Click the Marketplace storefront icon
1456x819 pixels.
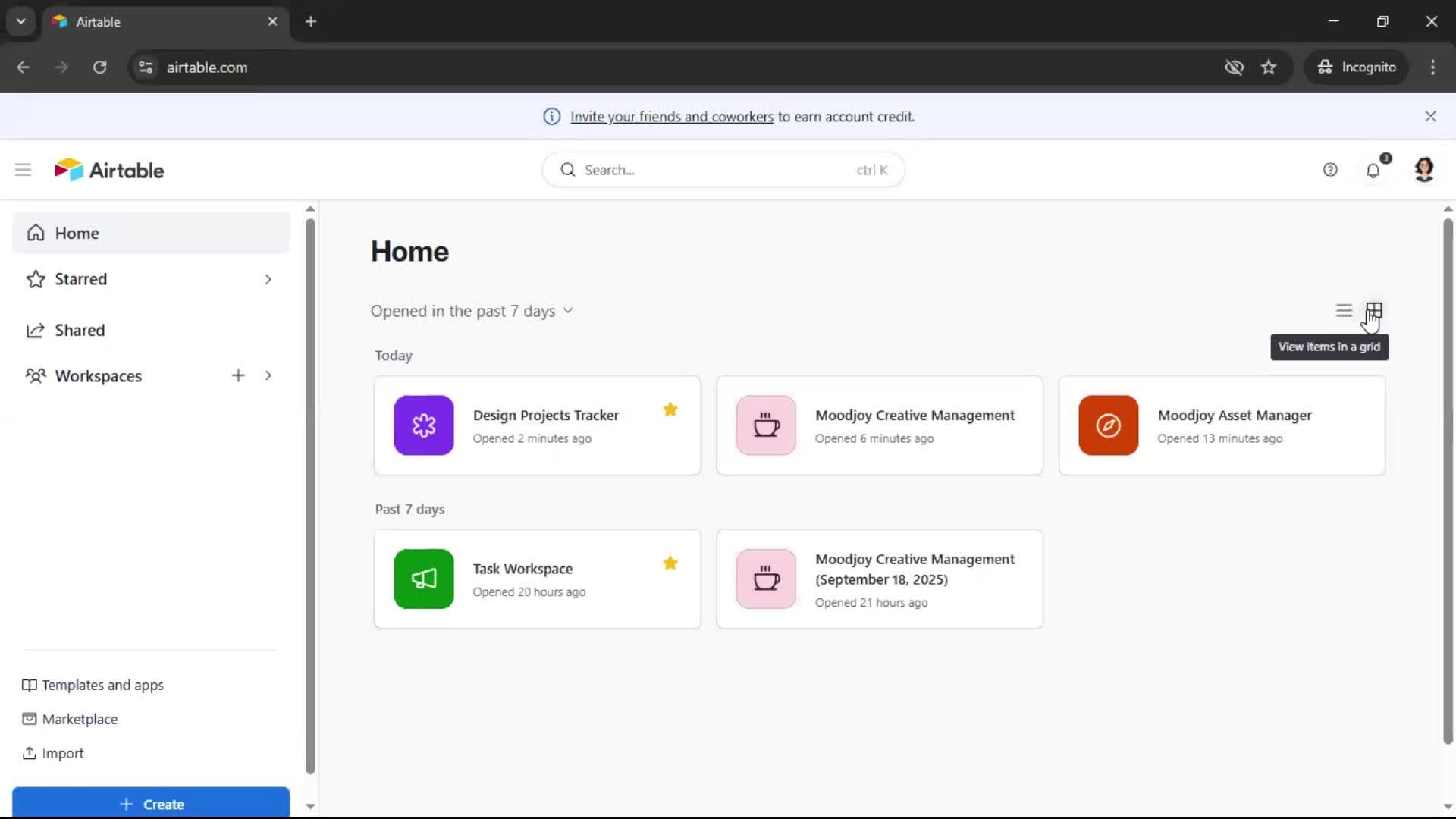pos(29,719)
